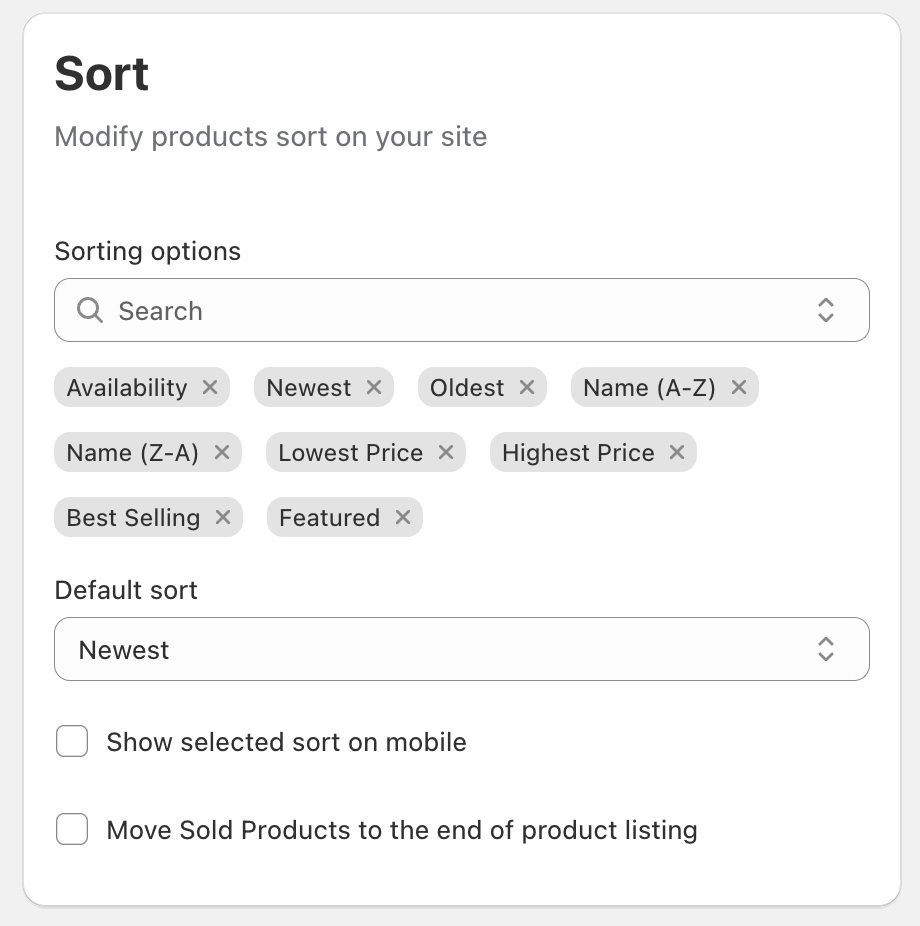Remove the Newest sorting tag
920x926 pixels.
pyautogui.click(x=374, y=388)
